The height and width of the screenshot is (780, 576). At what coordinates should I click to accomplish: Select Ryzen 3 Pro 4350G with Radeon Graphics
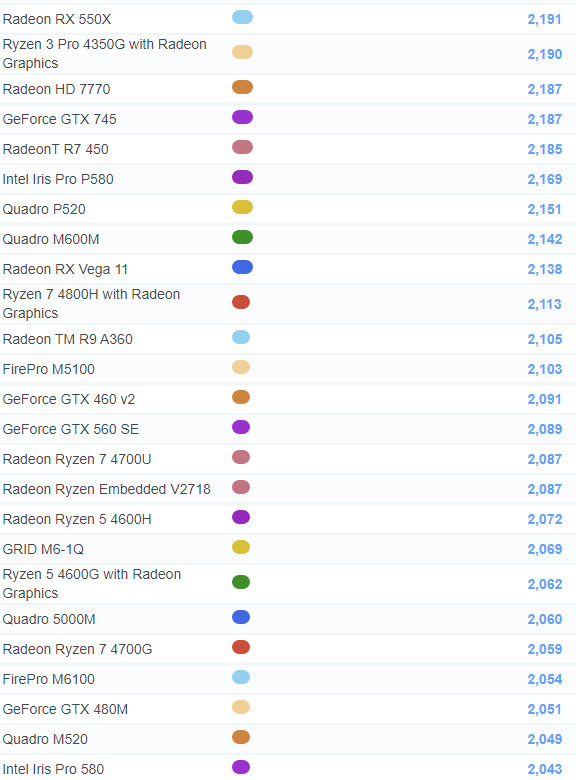coord(104,54)
